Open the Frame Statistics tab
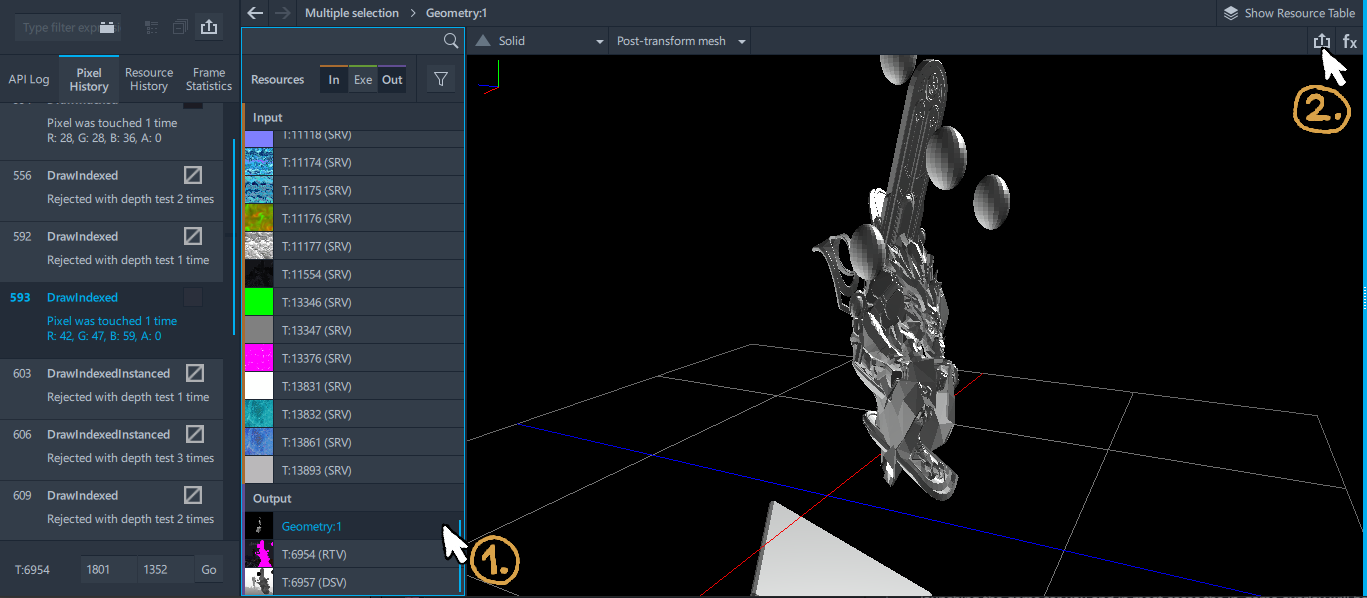This screenshot has height=598, width=1367. 209,79
